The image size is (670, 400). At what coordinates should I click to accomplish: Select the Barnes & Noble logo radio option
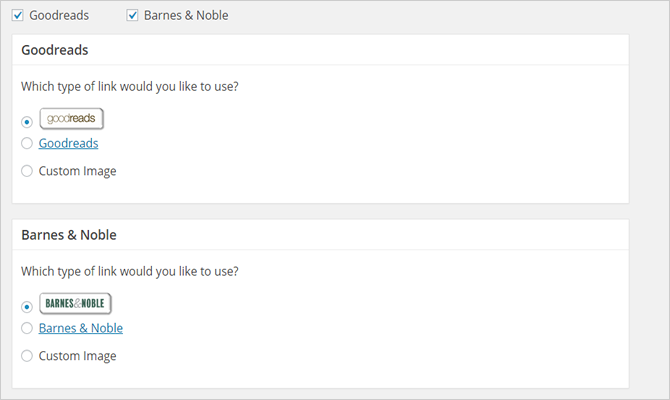[x=27, y=307]
